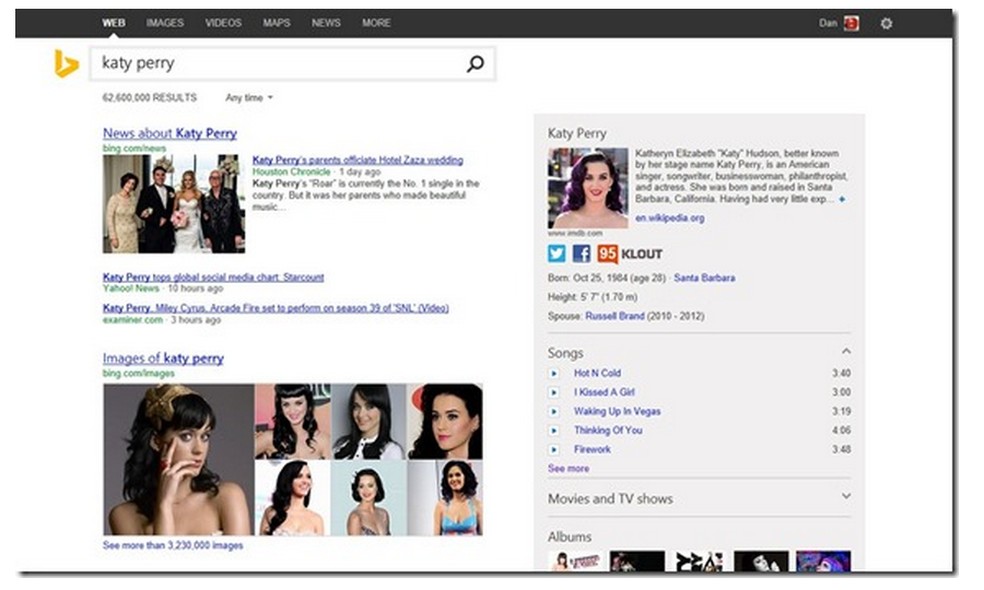The width and height of the screenshot is (984, 590).
Task: Expand the Movies and TV shows section
Action: pyautogui.click(x=847, y=497)
